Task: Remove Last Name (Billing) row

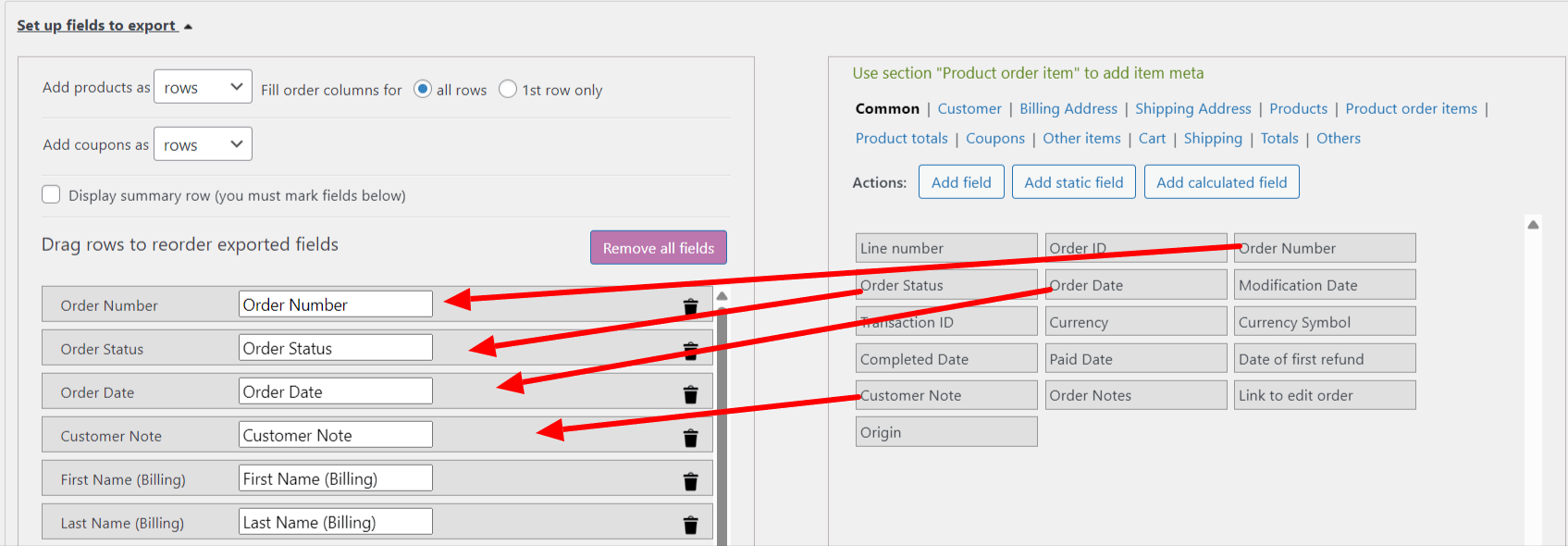Action: tap(690, 525)
